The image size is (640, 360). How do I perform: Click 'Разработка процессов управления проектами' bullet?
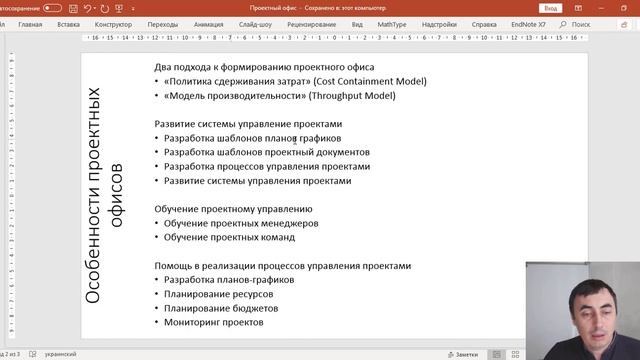pyautogui.click(x=267, y=167)
